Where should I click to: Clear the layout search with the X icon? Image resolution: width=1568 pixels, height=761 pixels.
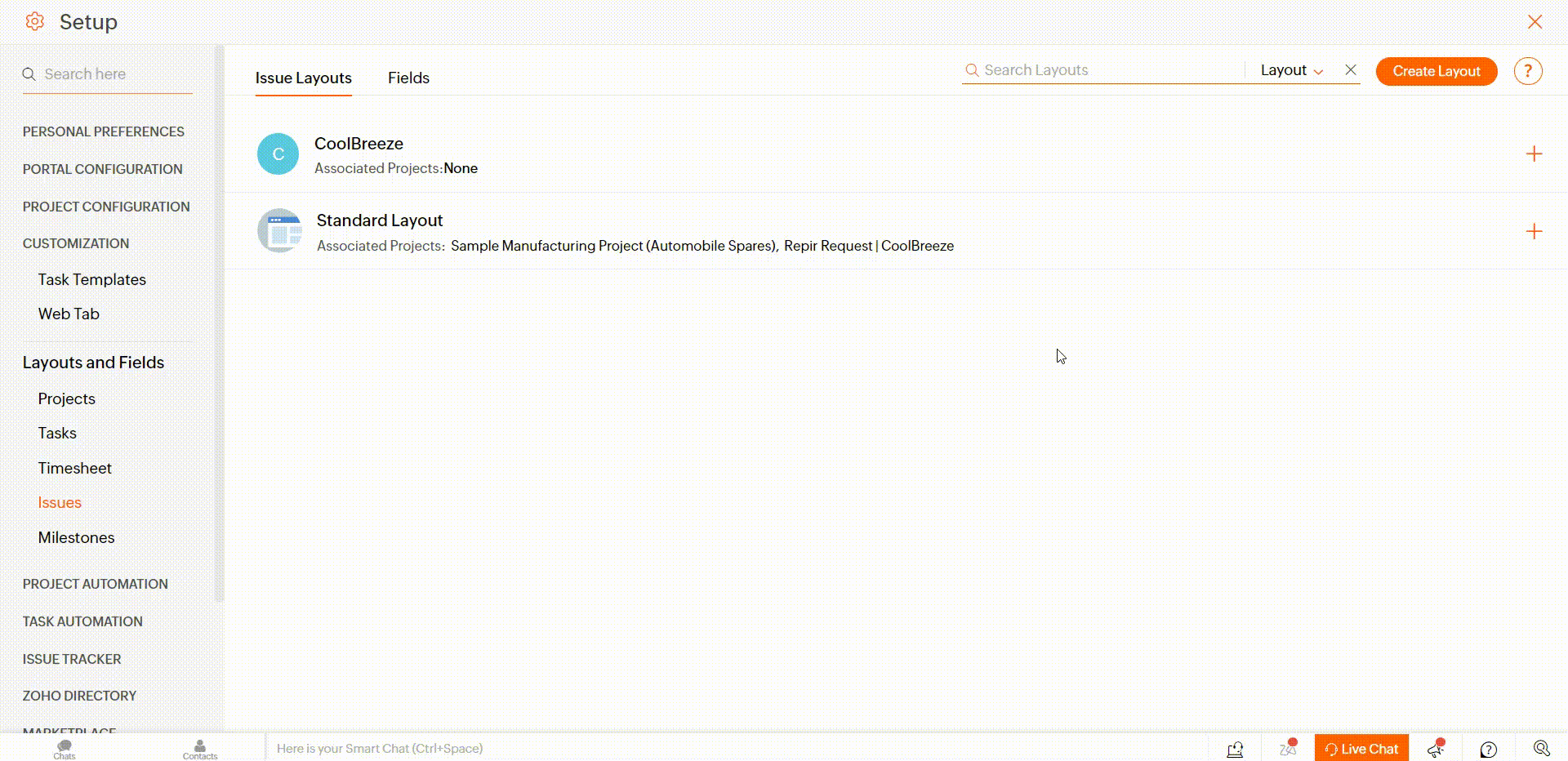pyautogui.click(x=1351, y=70)
